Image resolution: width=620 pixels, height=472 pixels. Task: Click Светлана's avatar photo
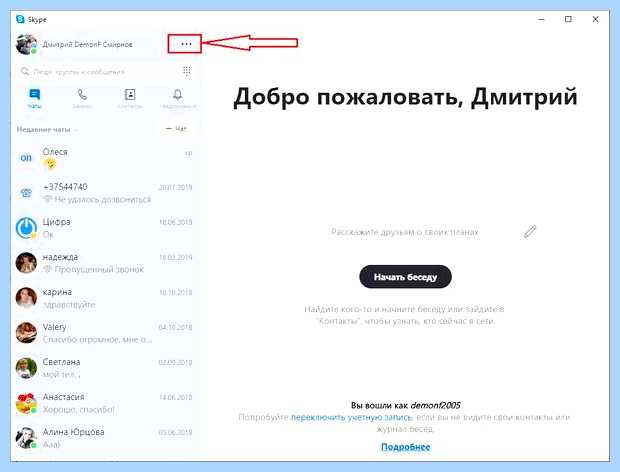tap(26, 368)
